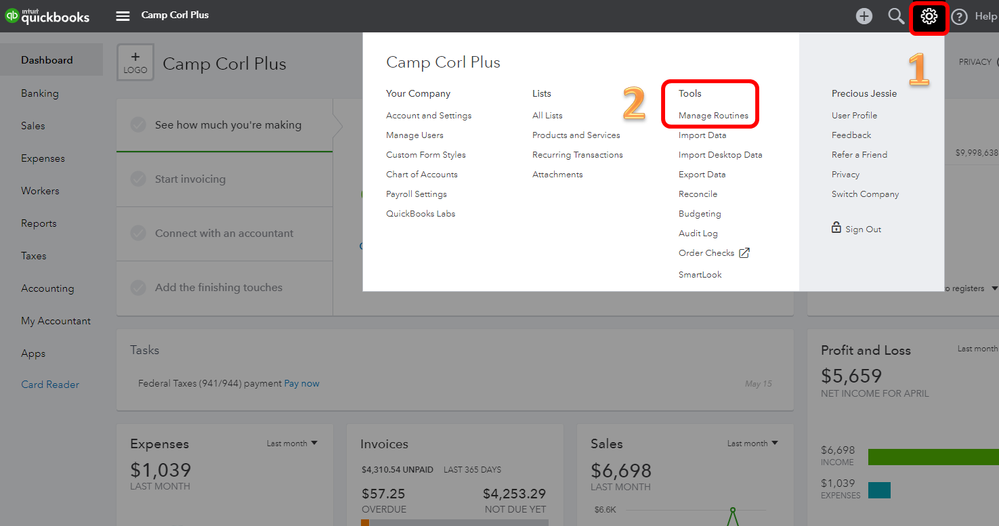Image resolution: width=999 pixels, height=526 pixels.
Task: Go to Taxes in sidebar
Action: point(33,256)
